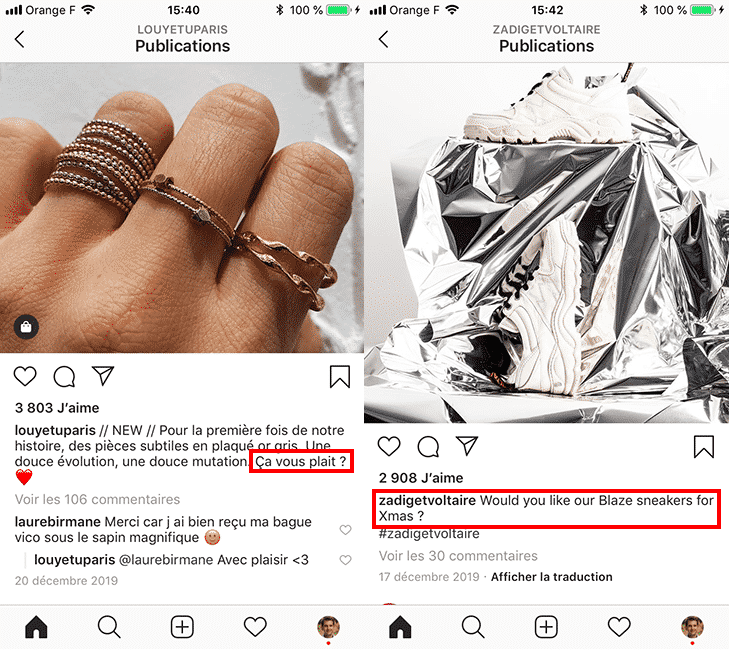Tap new post plus button on left screen
This screenshot has height=656, width=729.
(182, 627)
